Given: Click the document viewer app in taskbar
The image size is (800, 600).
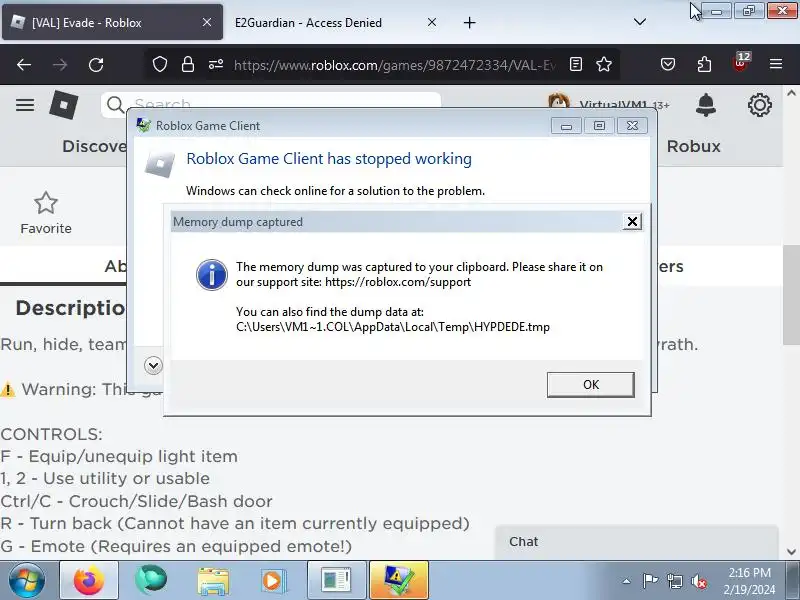Looking at the screenshot, I should 337,580.
